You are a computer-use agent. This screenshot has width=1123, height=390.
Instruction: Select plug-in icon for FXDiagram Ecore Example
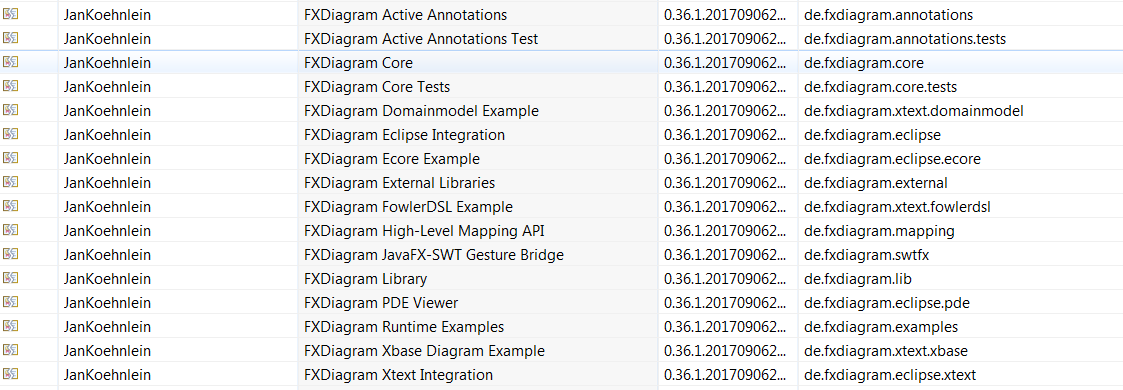[10, 158]
